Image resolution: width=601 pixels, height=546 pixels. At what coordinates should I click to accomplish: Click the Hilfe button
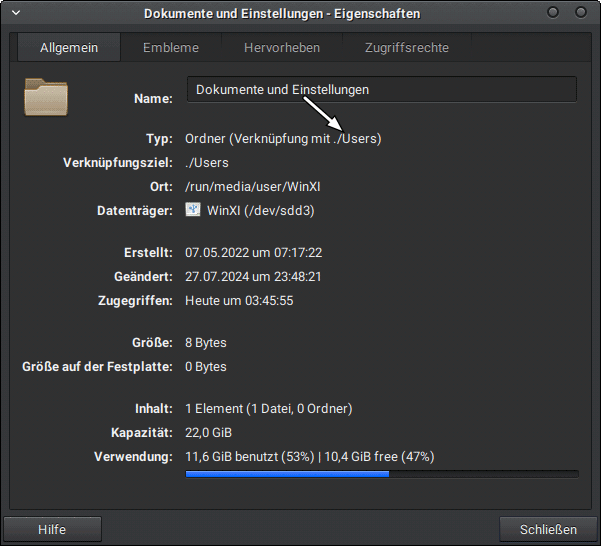pos(53,529)
